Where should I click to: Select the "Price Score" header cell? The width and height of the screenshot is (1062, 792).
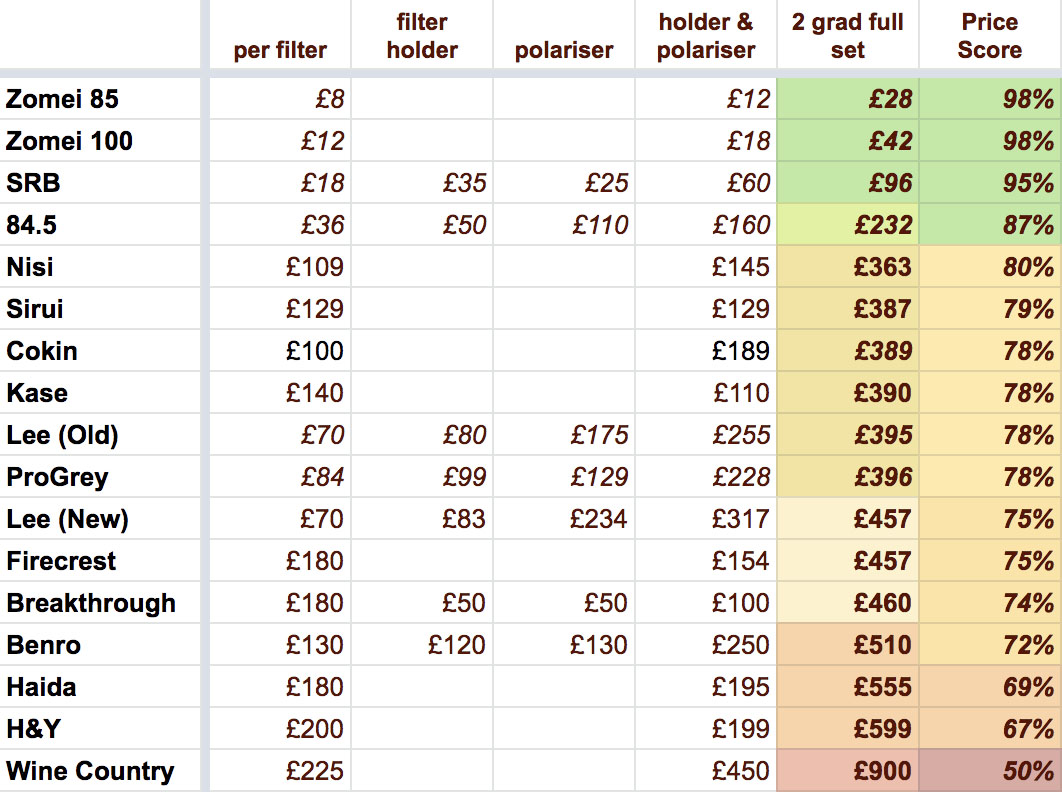coord(990,36)
